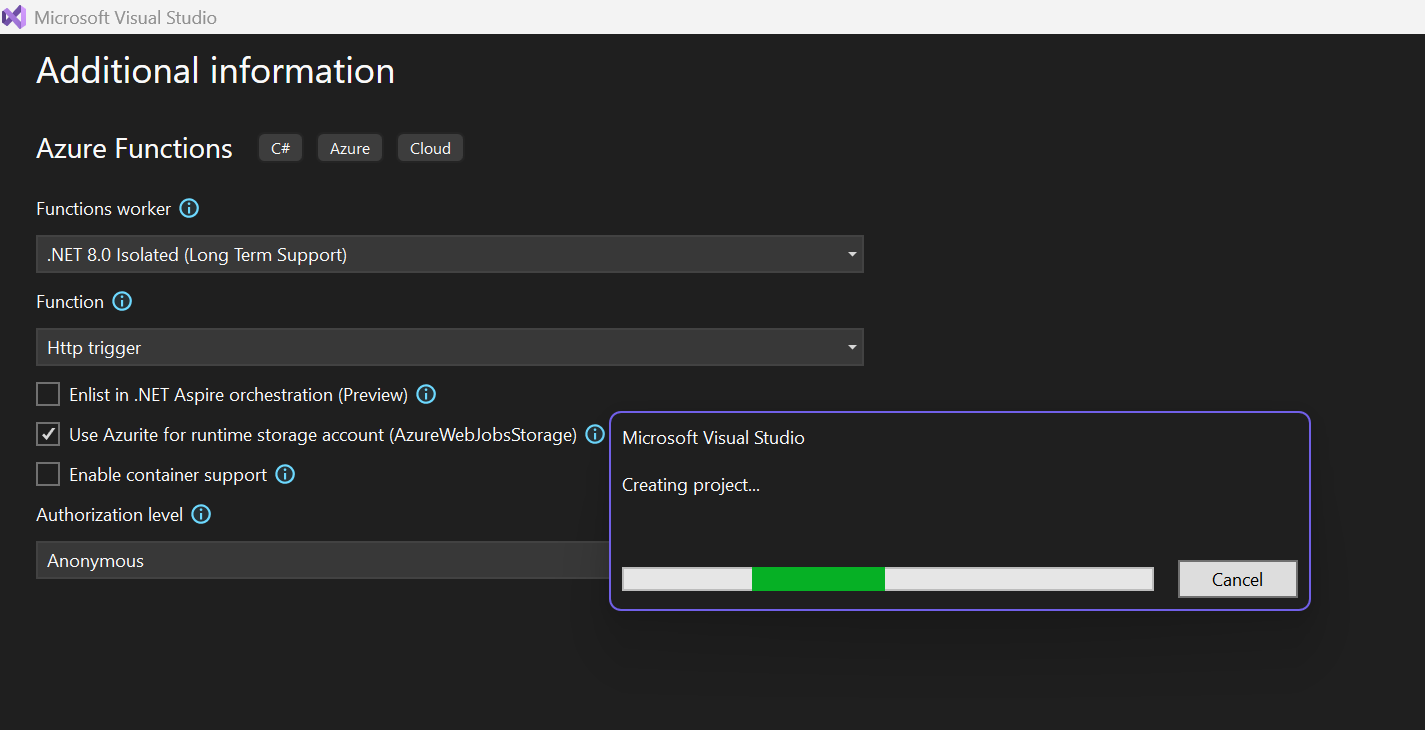Click the Azure tag
This screenshot has height=730, width=1425.
[350, 148]
